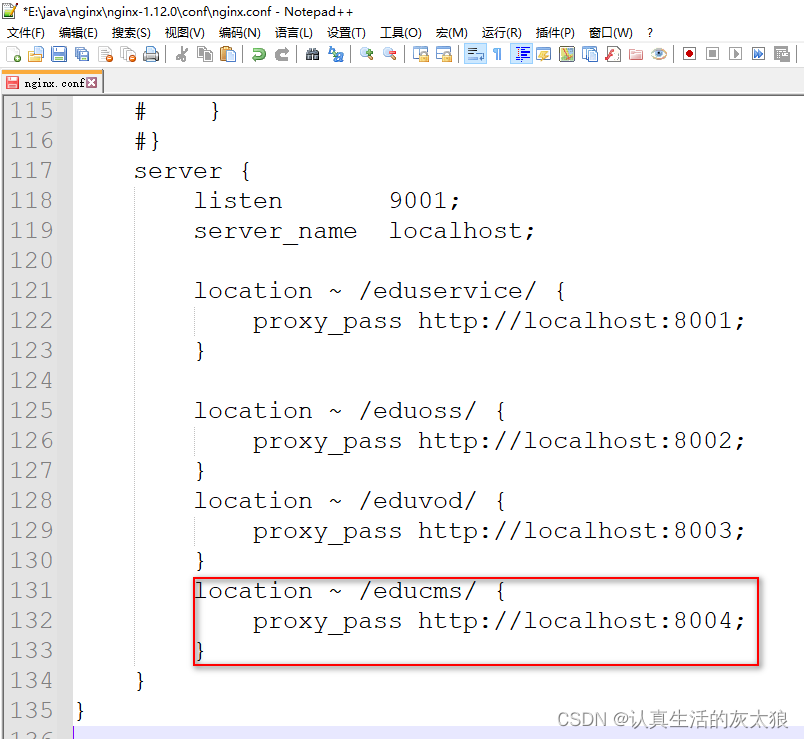The height and width of the screenshot is (739, 804).
Task: Click the Save All icon
Action: coord(82,54)
